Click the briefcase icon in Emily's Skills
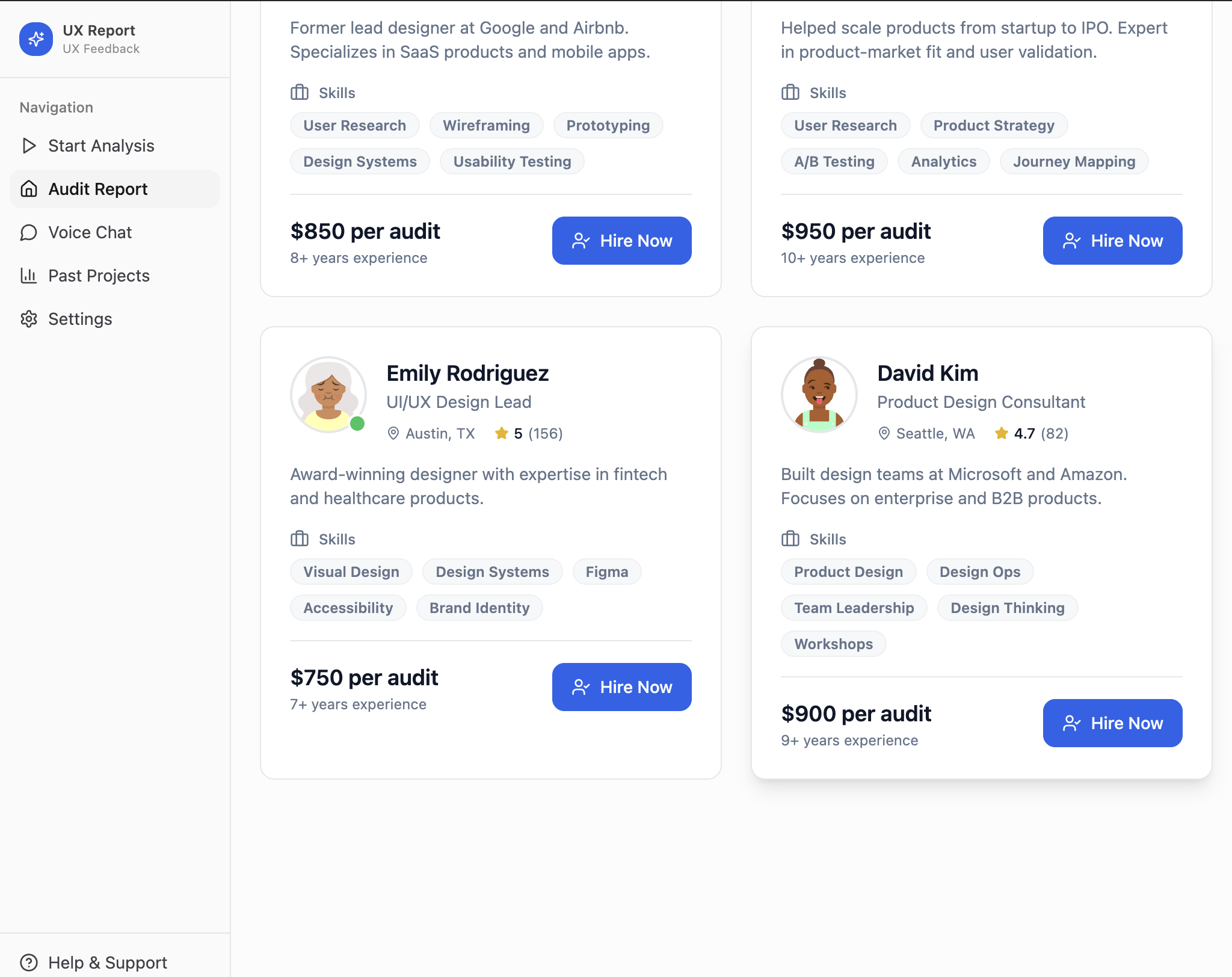Viewport: 1232px width, 977px height. click(300, 539)
